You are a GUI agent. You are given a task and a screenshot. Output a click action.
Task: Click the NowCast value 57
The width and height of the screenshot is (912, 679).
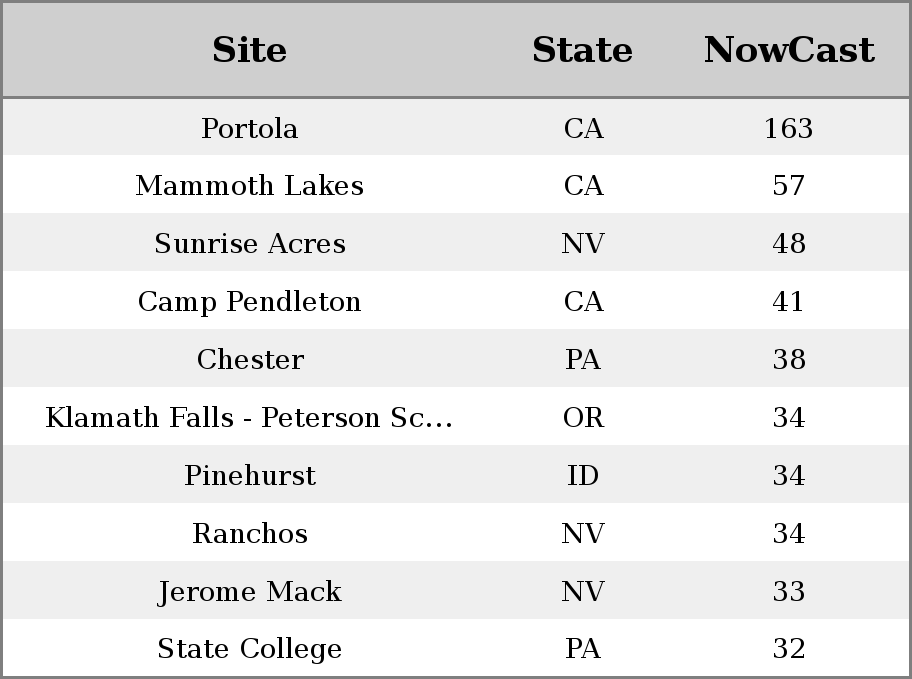click(789, 186)
